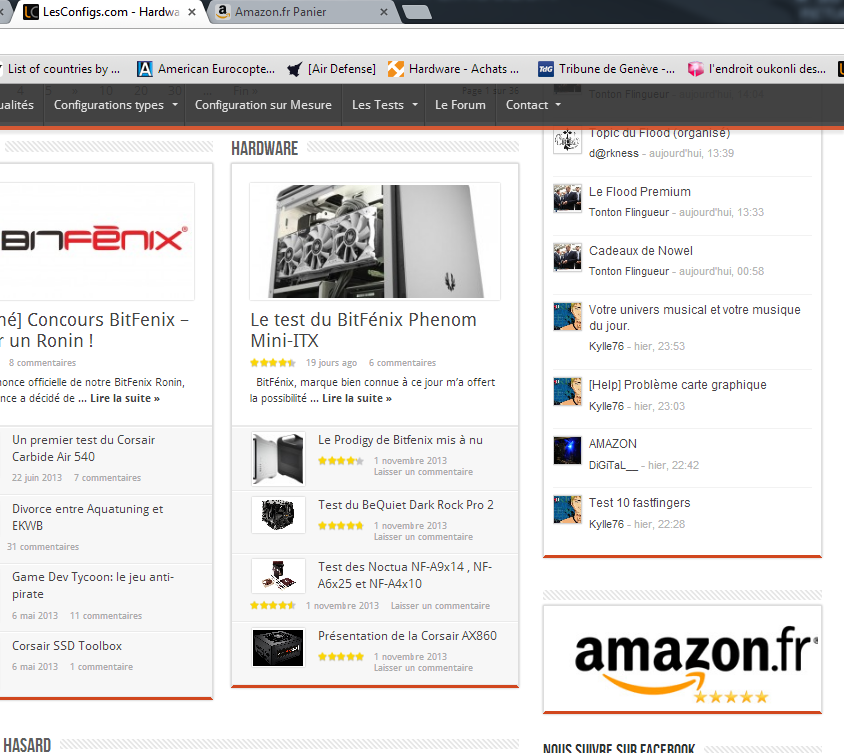Open the '6 commentaires' link
The image size is (844, 753).
click(x=402, y=363)
